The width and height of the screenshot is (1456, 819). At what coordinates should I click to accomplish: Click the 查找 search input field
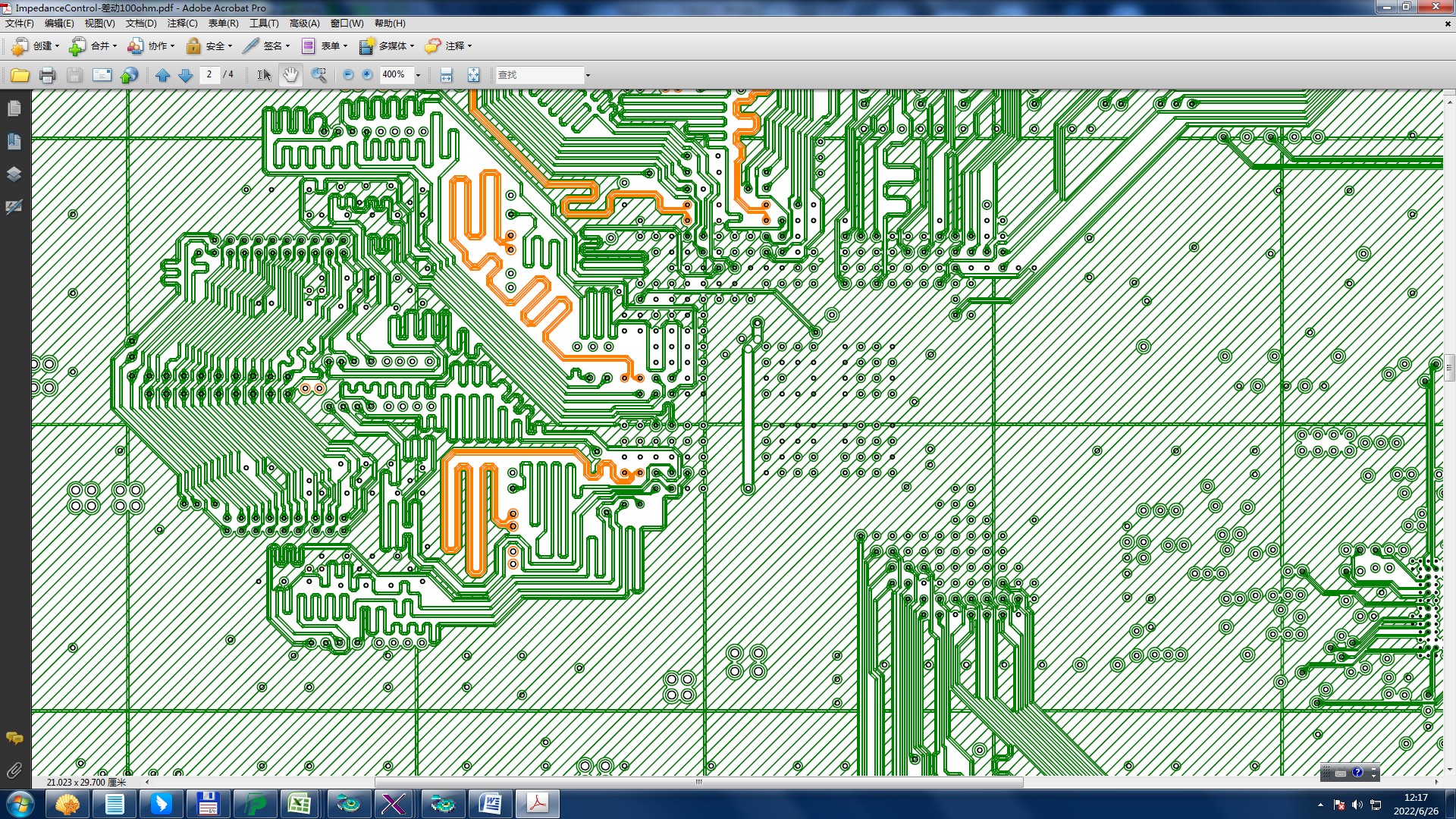click(538, 74)
